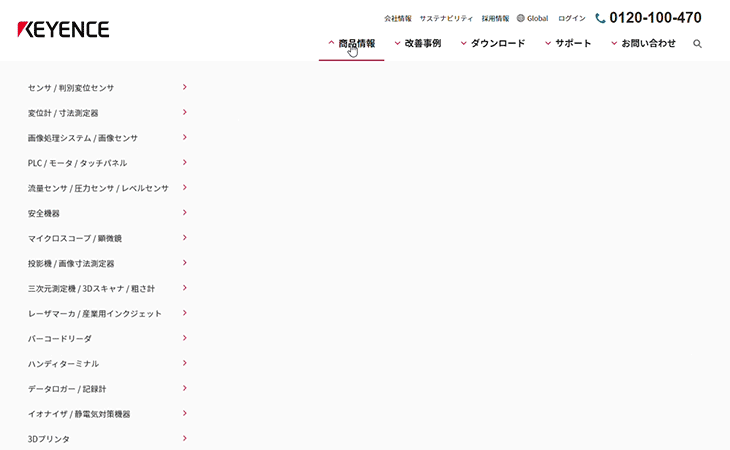
Task: Open the お問い合わせ menu
Action: [643, 44]
